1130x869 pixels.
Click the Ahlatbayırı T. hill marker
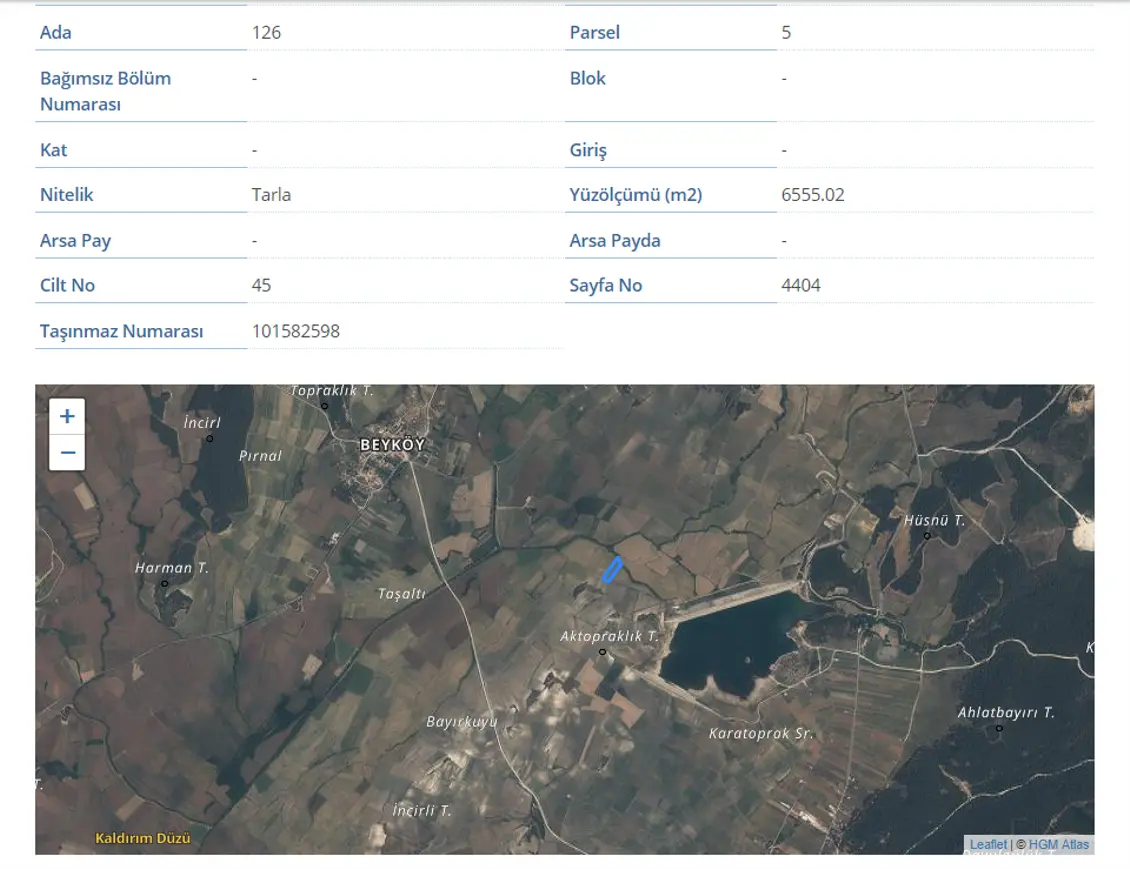click(x=999, y=728)
